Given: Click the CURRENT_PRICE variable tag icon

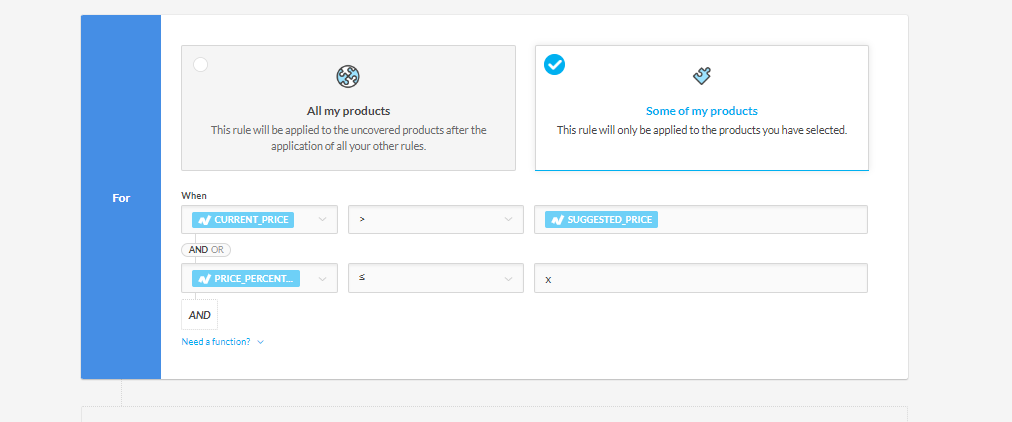Looking at the screenshot, I should (x=203, y=220).
